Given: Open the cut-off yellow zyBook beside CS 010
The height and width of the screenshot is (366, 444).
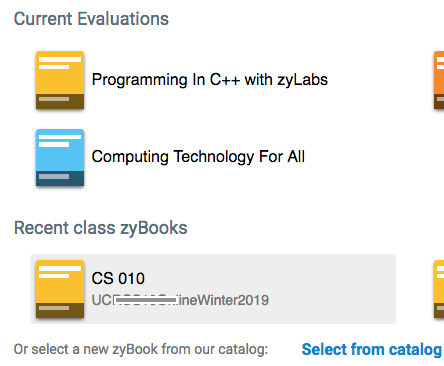Looking at the screenshot, I should [439, 289].
